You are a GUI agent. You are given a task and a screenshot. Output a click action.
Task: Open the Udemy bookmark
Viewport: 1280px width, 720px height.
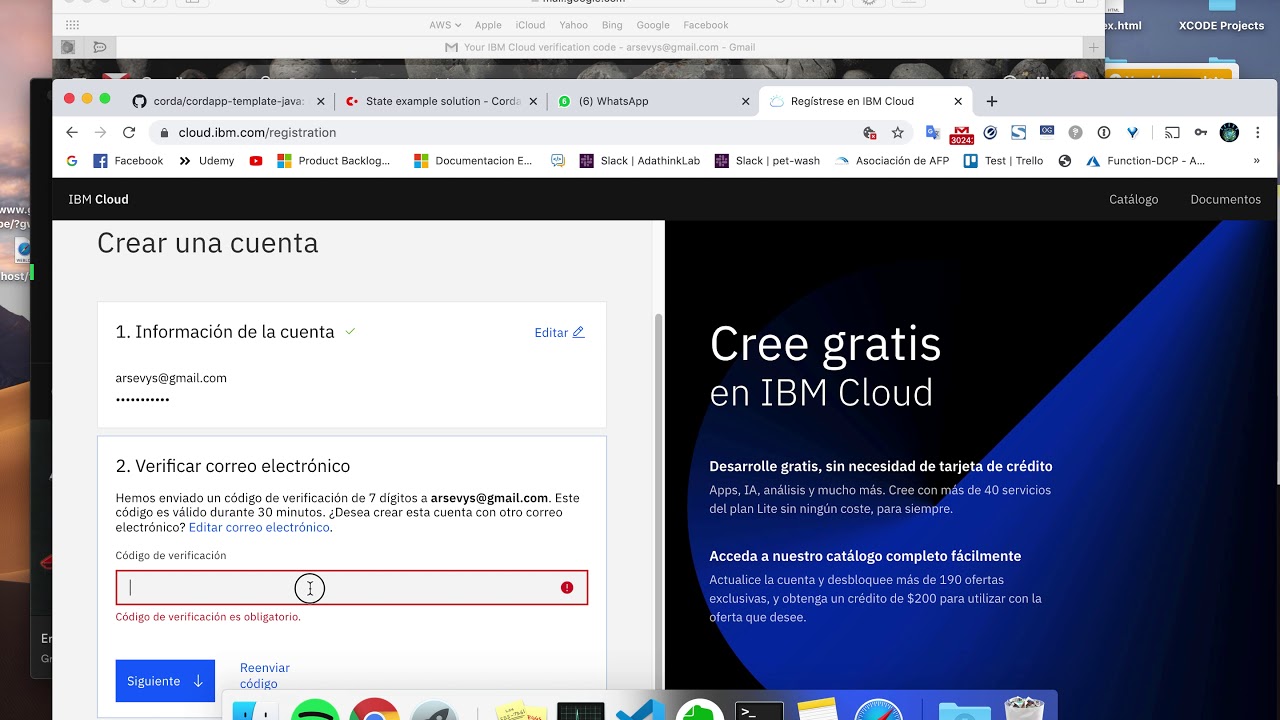206,160
